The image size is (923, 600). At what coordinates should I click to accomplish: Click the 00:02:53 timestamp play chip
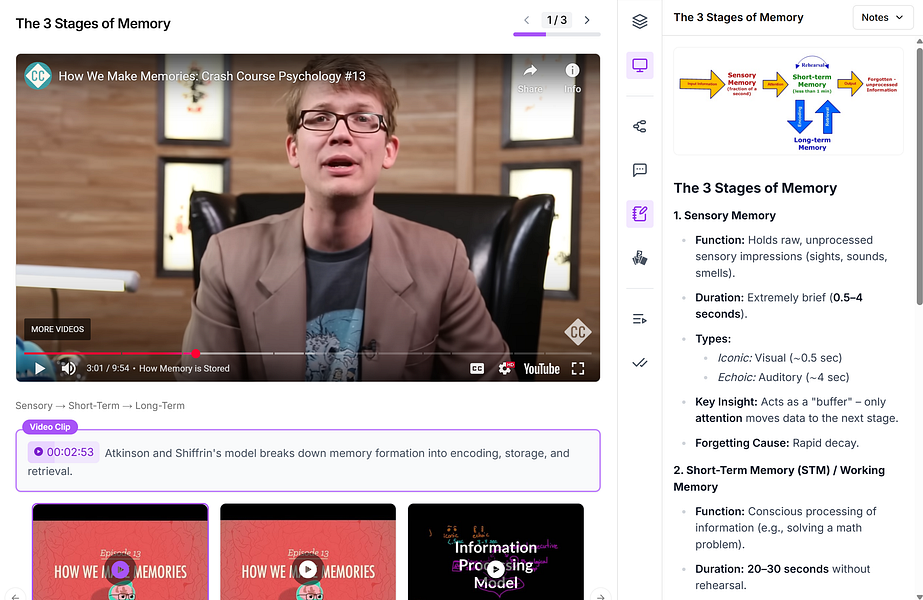[64, 452]
